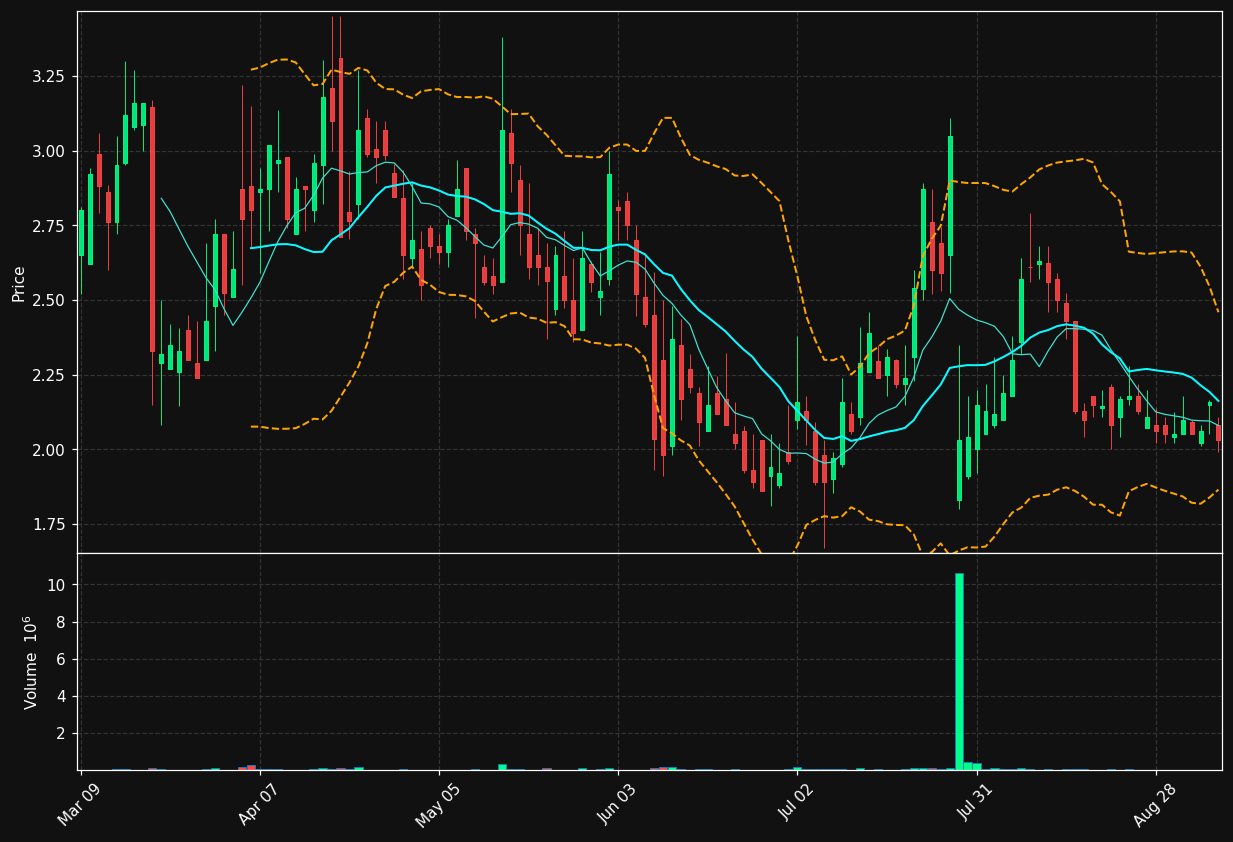This screenshot has height=842, width=1233.
Task: Select the "Jul 31" date label
Action: tap(974, 803)
